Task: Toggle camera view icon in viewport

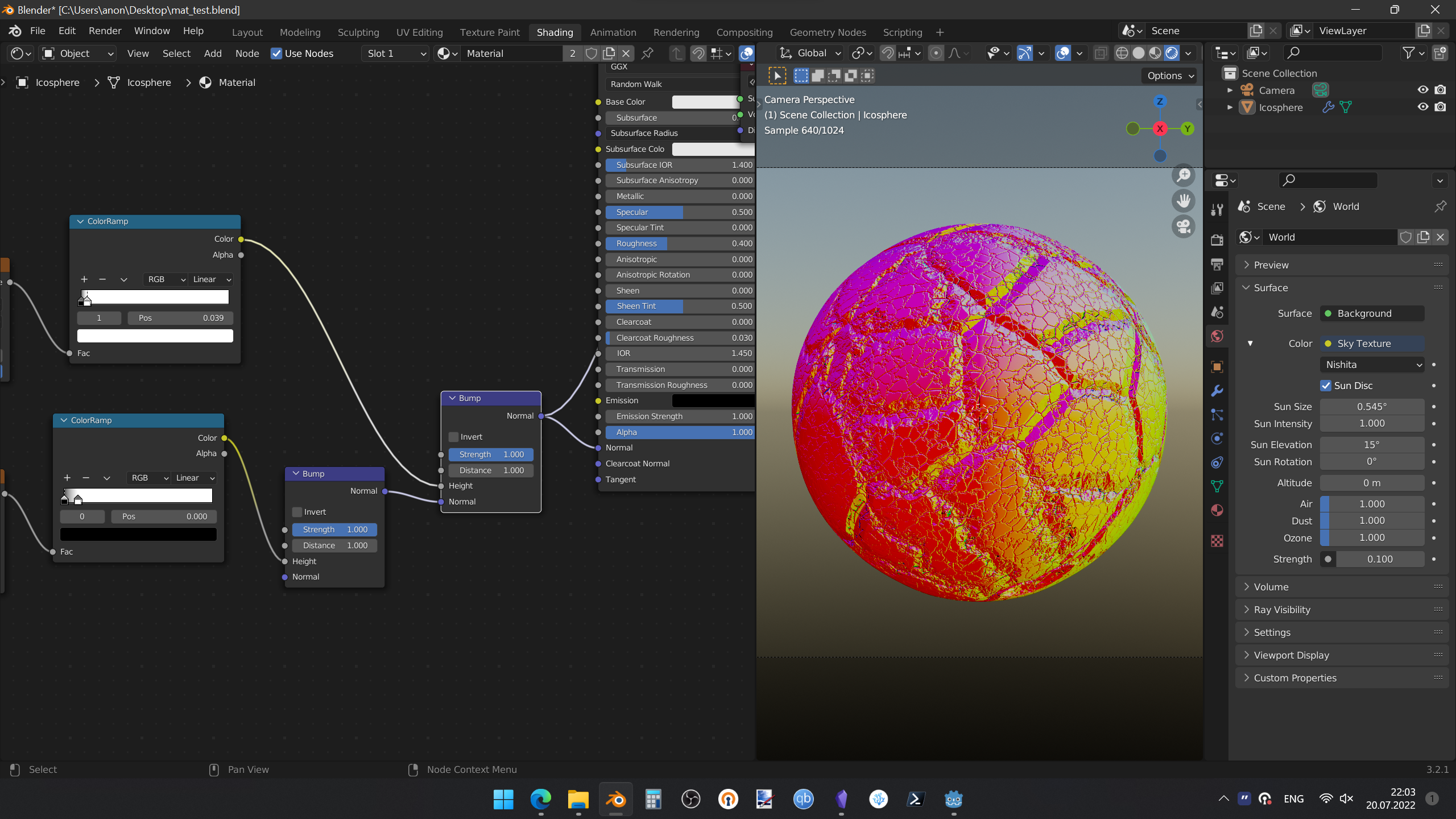Action: tap(1184, 227)
